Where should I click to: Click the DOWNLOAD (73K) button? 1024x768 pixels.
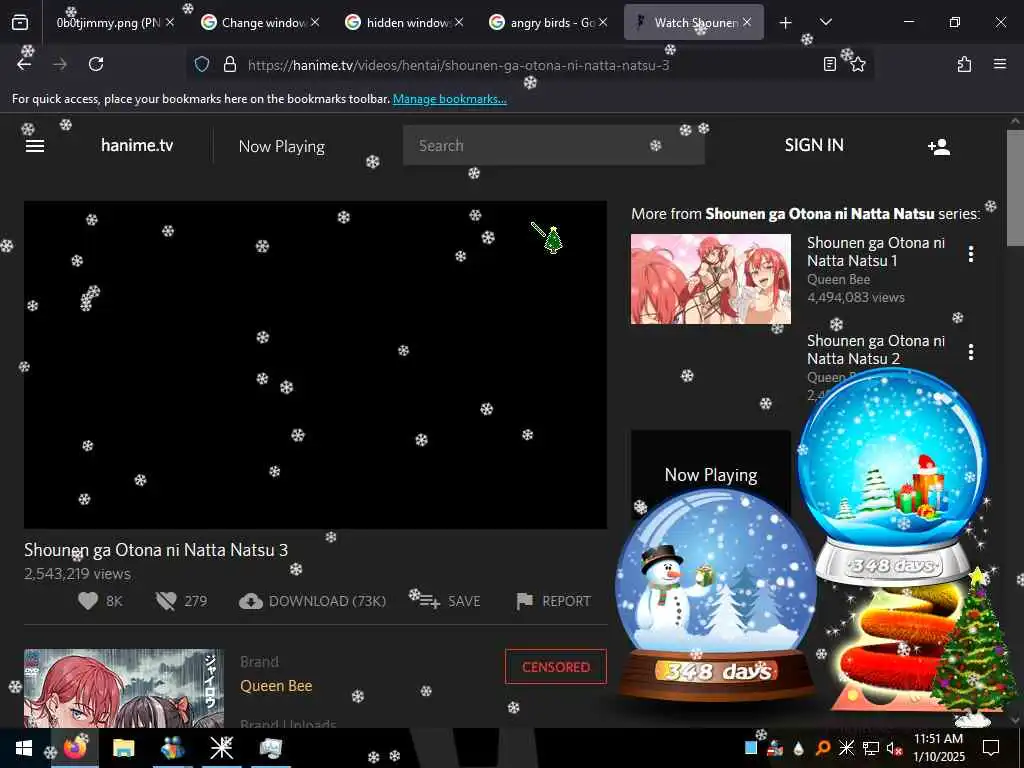click(x=312, y=601)
